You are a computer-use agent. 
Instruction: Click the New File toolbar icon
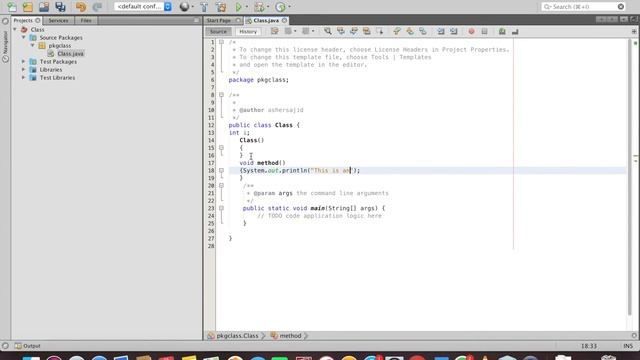12,7
